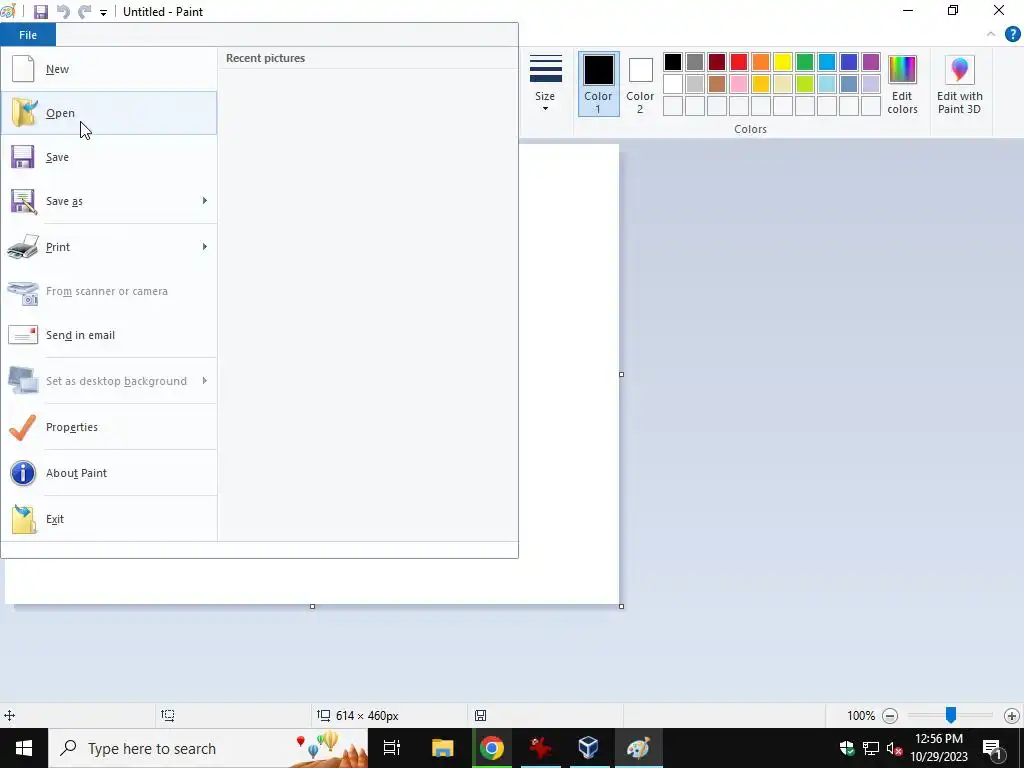Viewport: 1024px width, 768px height.
Task: Pick the dark red color swatch
Action: coord(716,62)
